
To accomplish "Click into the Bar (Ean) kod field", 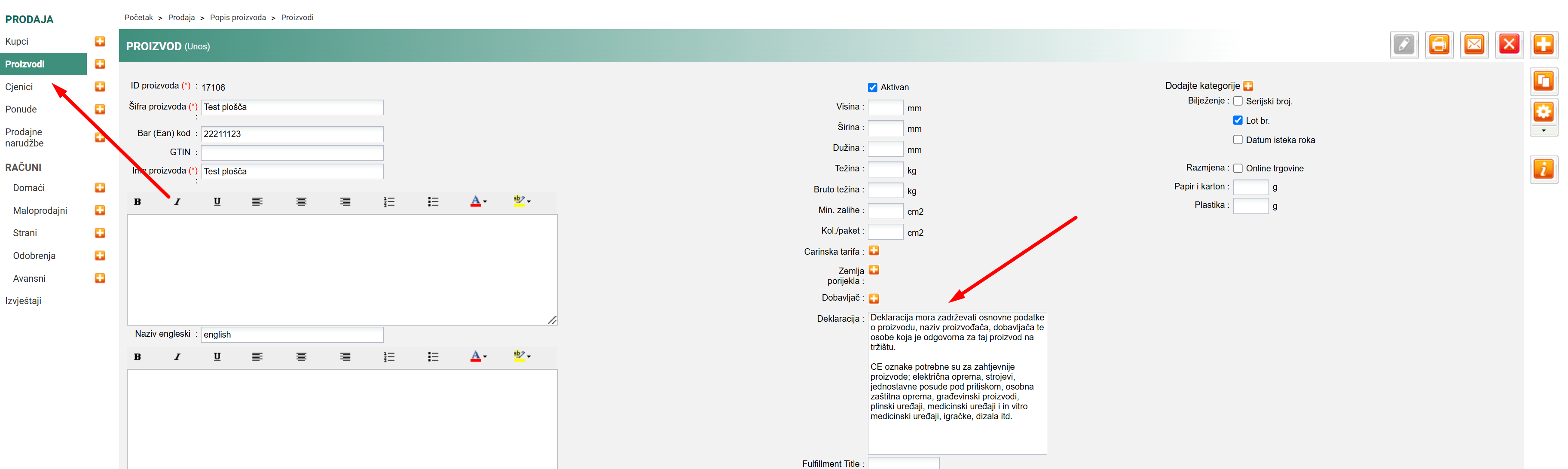I will click(292, 134).
